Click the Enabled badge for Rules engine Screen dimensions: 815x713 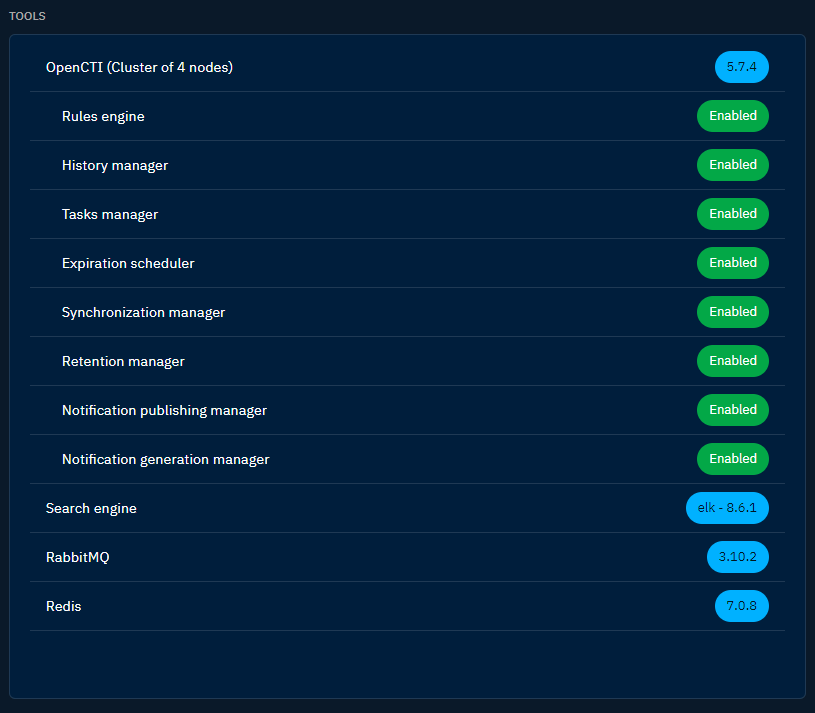coord(733,116)
